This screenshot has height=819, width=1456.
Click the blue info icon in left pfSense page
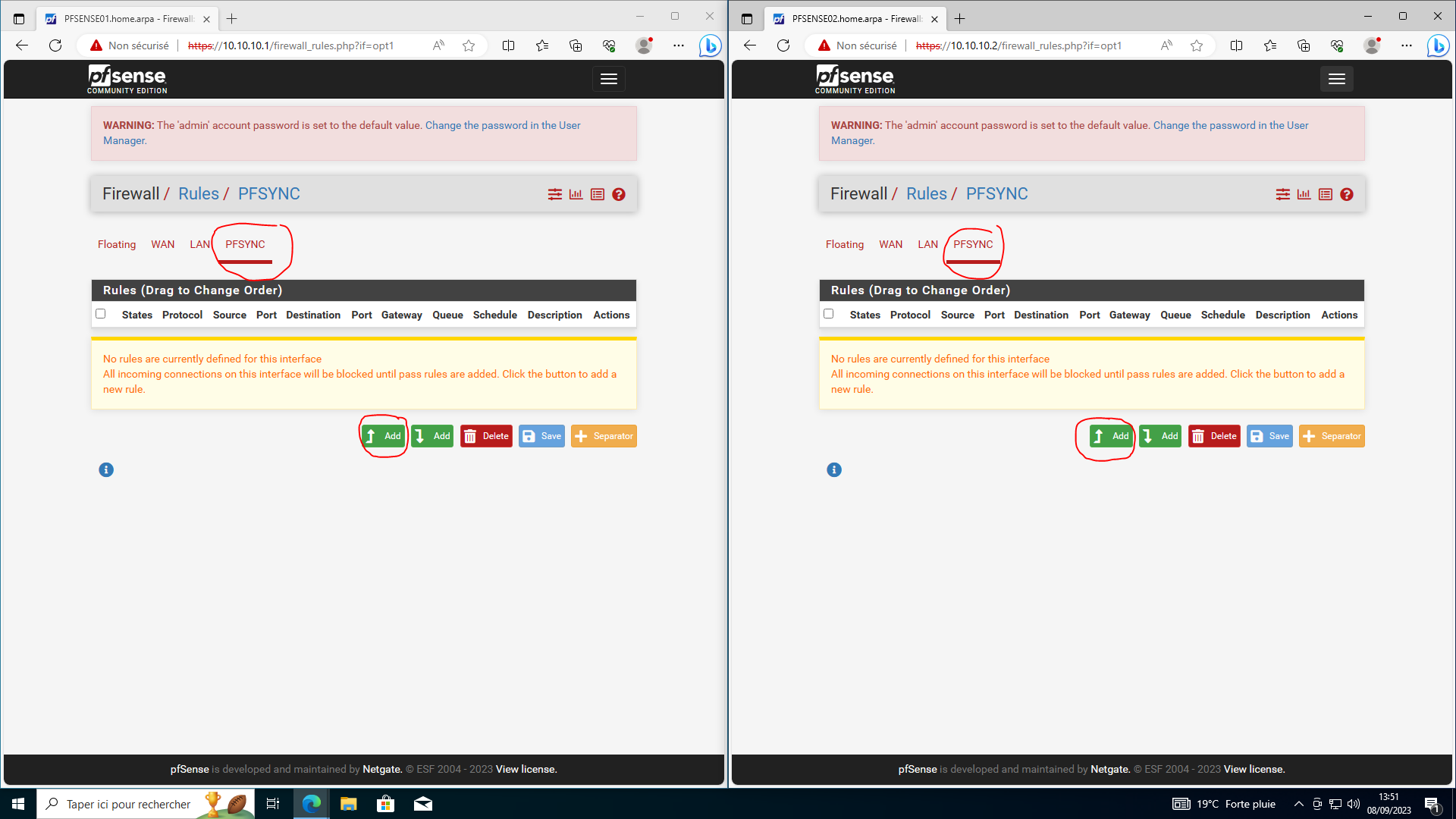coord(106,470)
